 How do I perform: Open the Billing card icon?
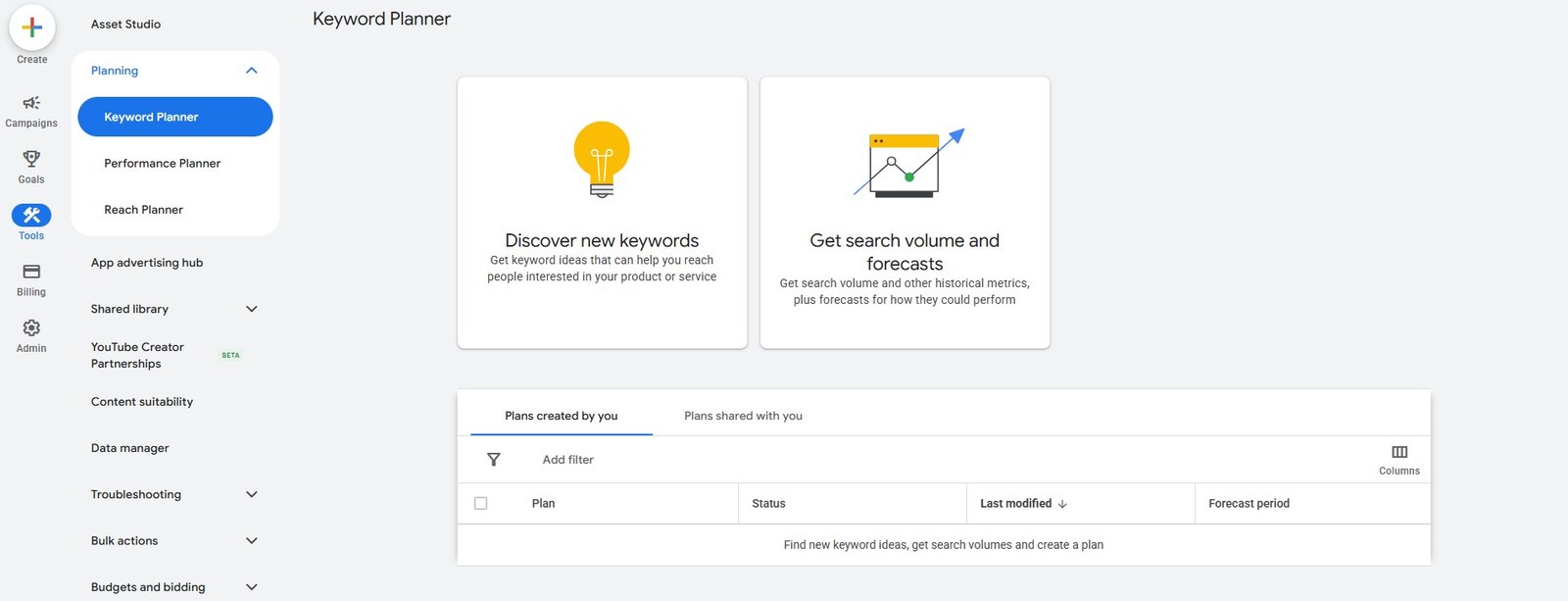[31, 272]
